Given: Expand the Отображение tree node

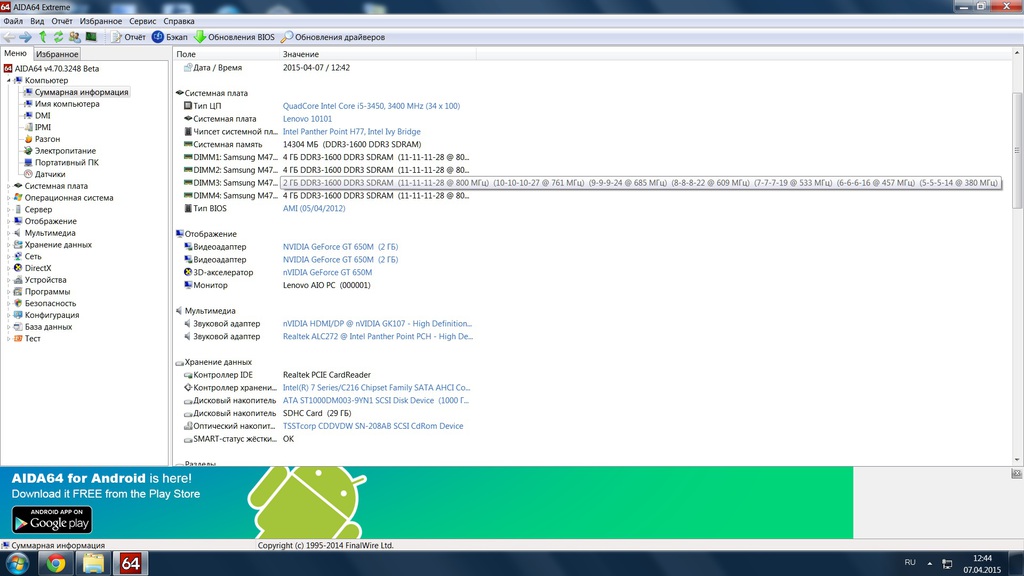Looking at the screenshot, I should 8,221.
